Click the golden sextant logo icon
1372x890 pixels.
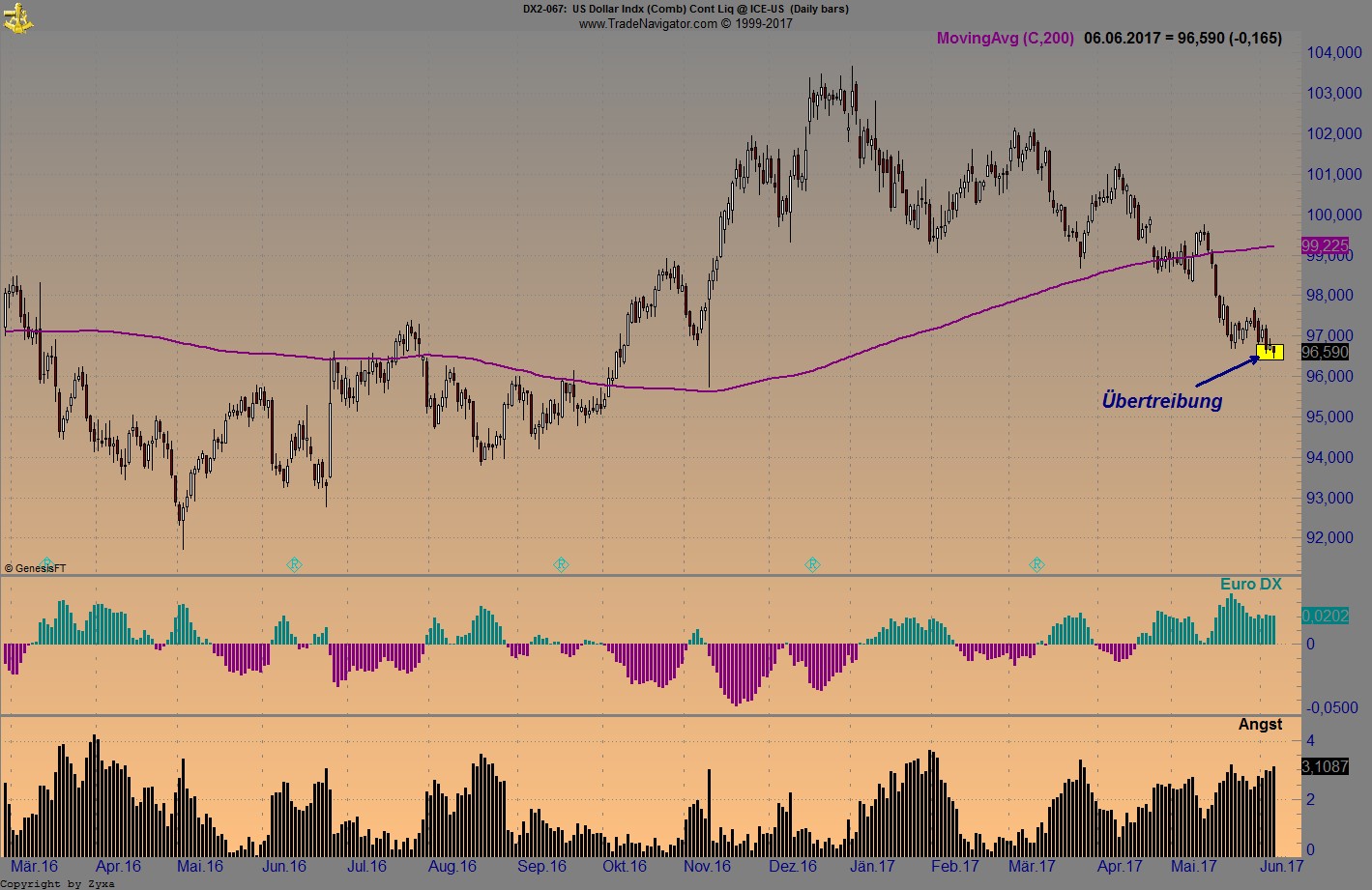(17, 16)
